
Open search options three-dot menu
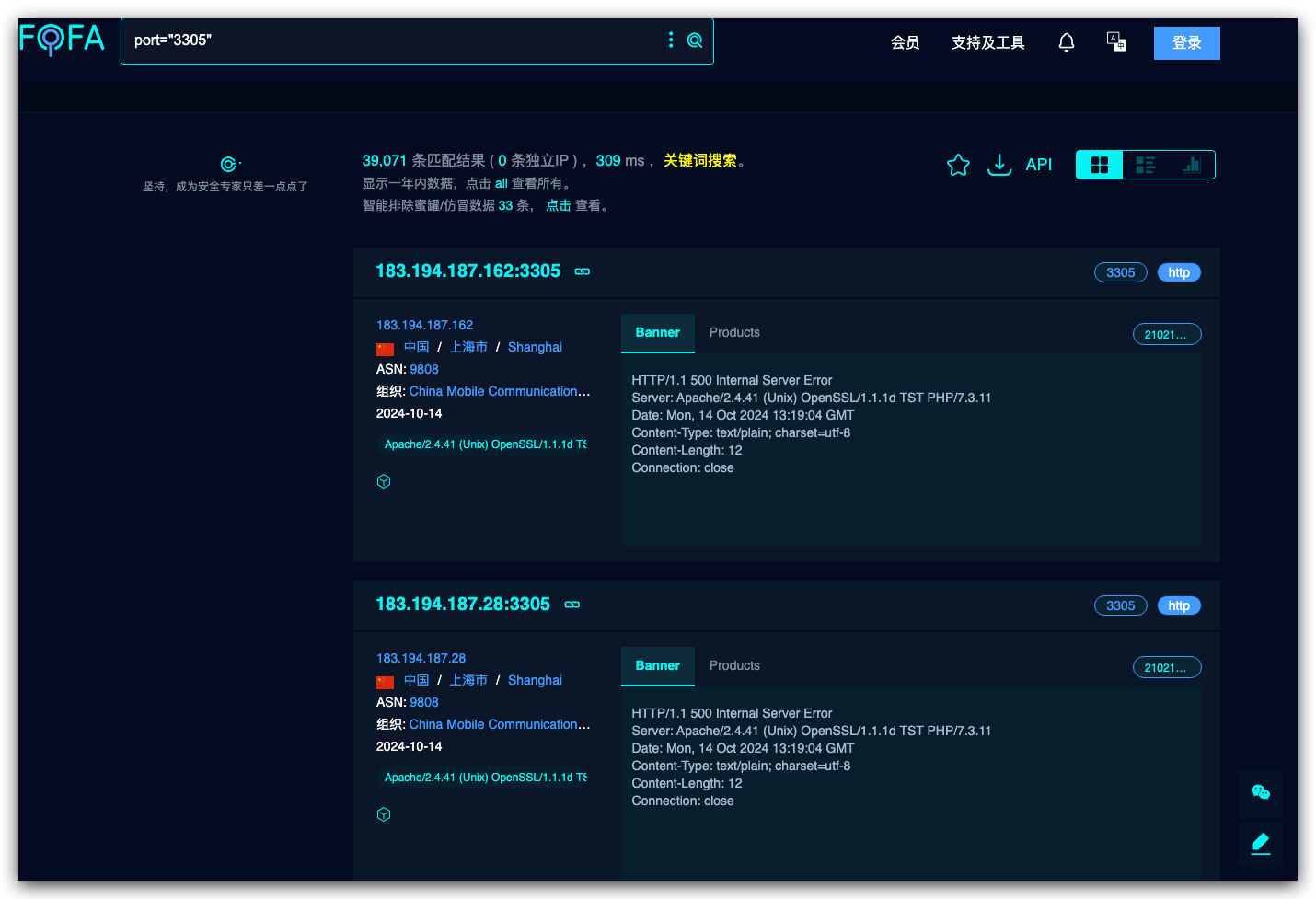coord(671,40)
